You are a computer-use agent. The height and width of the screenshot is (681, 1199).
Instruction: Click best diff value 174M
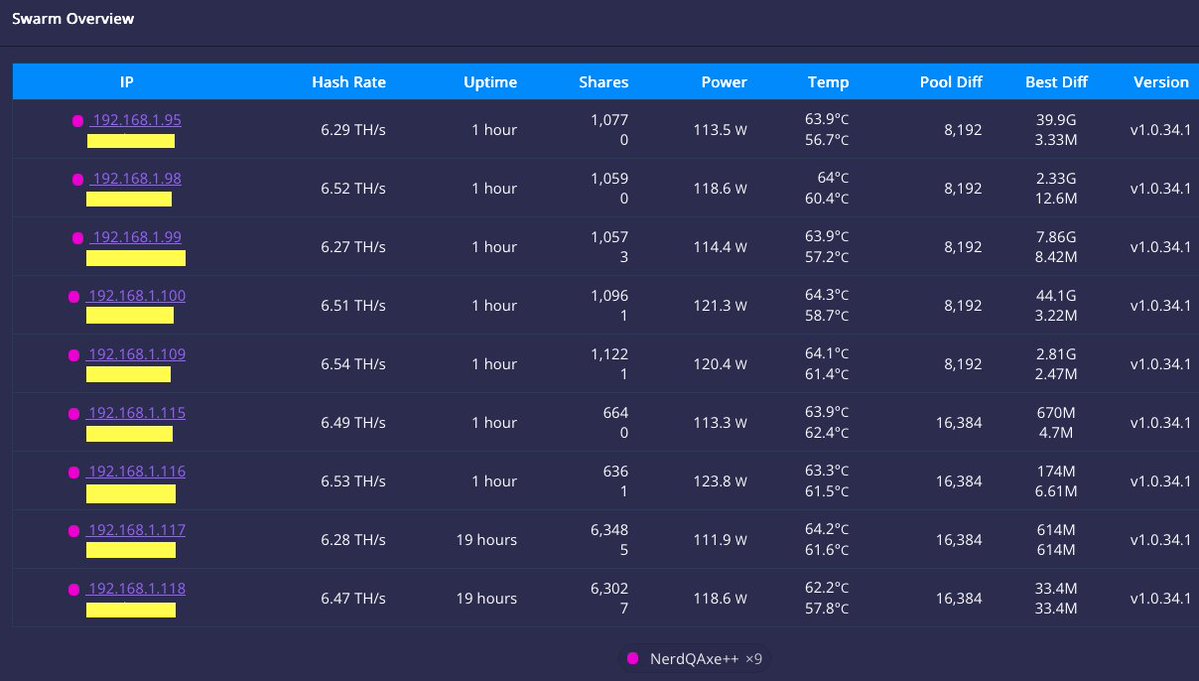(x=1056, y=472)
